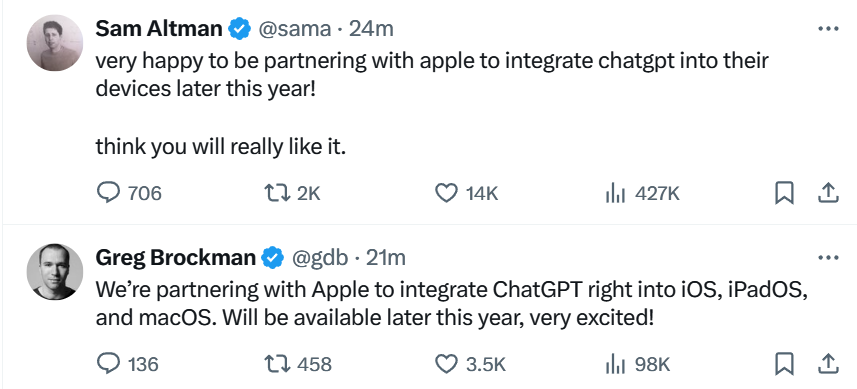Open Sam Altman's profile picture
The width and height of the screenshot is (857, 389).
click(x=55, y=43)
